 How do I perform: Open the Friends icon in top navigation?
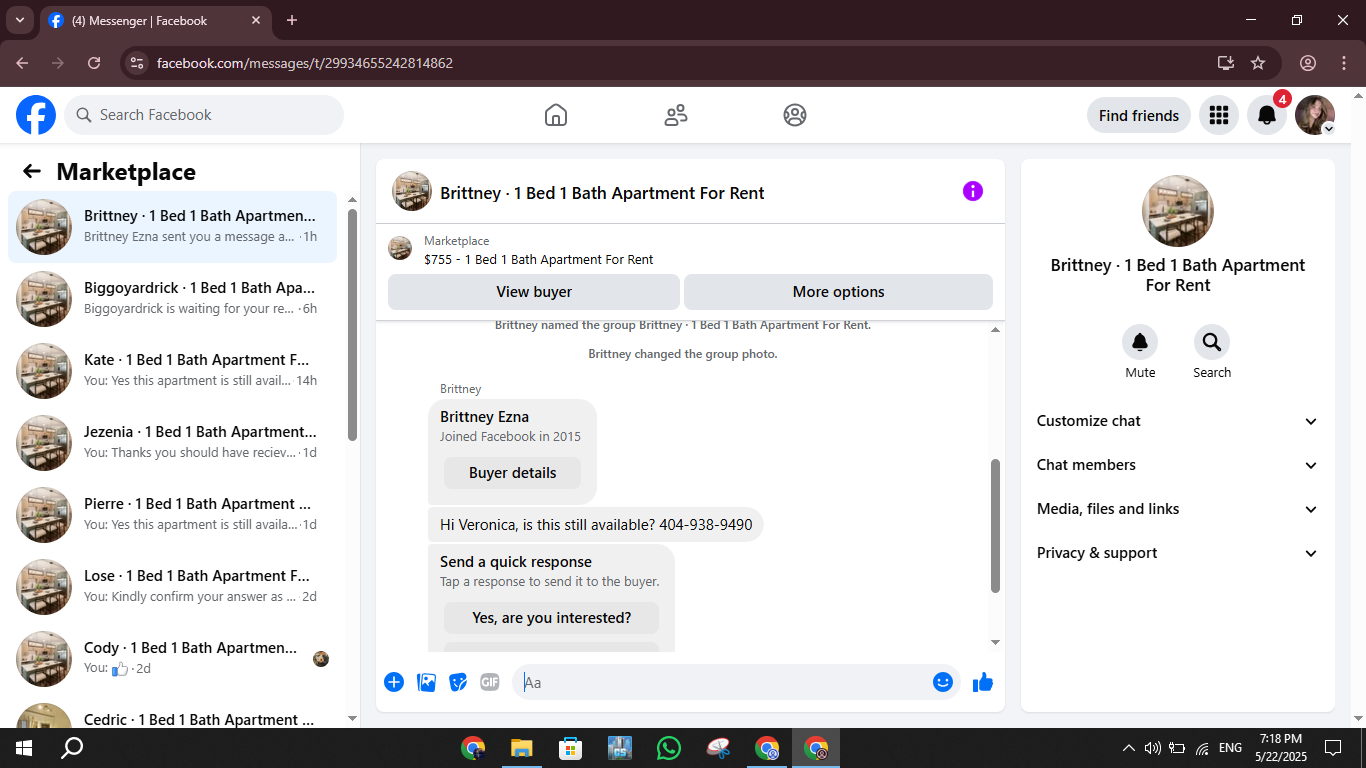click(x=676, y=115)
